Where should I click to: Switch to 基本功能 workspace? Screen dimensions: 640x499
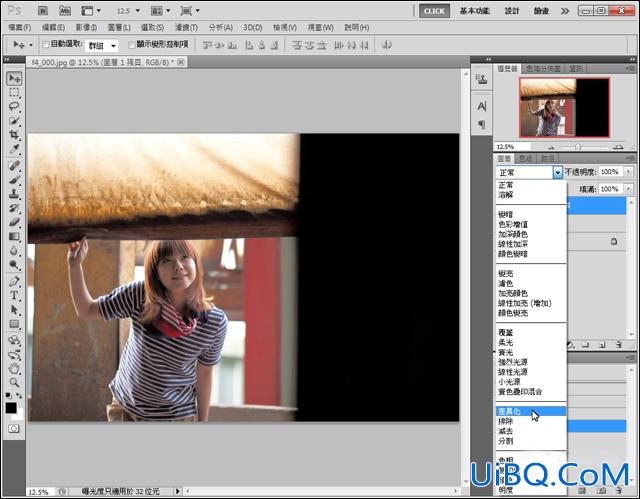click(x=475, y=11)
